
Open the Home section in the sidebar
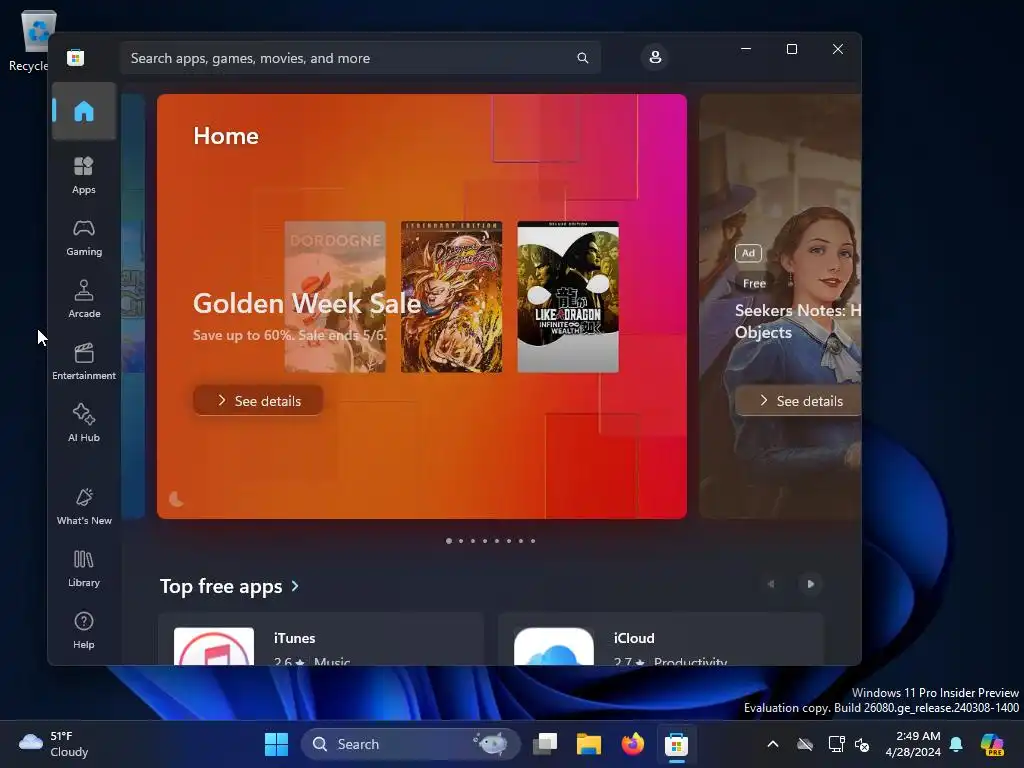pyautogui.click(x=84, y=111)
